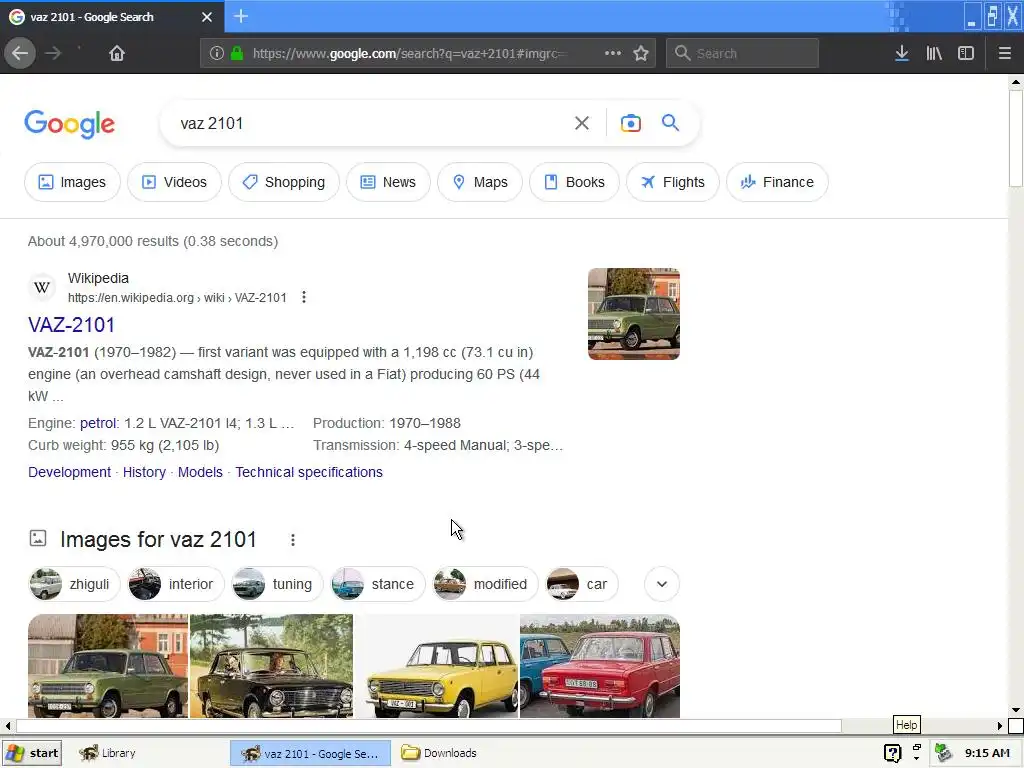Switch to the Shopping search tab
This screenshot has width=1024, height=768.
point(284,182)
